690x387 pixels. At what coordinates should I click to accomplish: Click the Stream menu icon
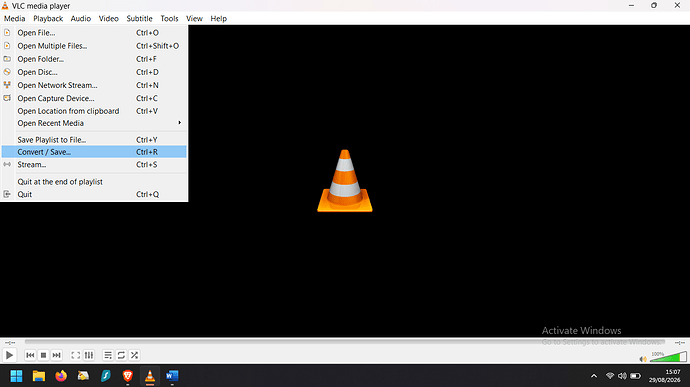point(7,164)
